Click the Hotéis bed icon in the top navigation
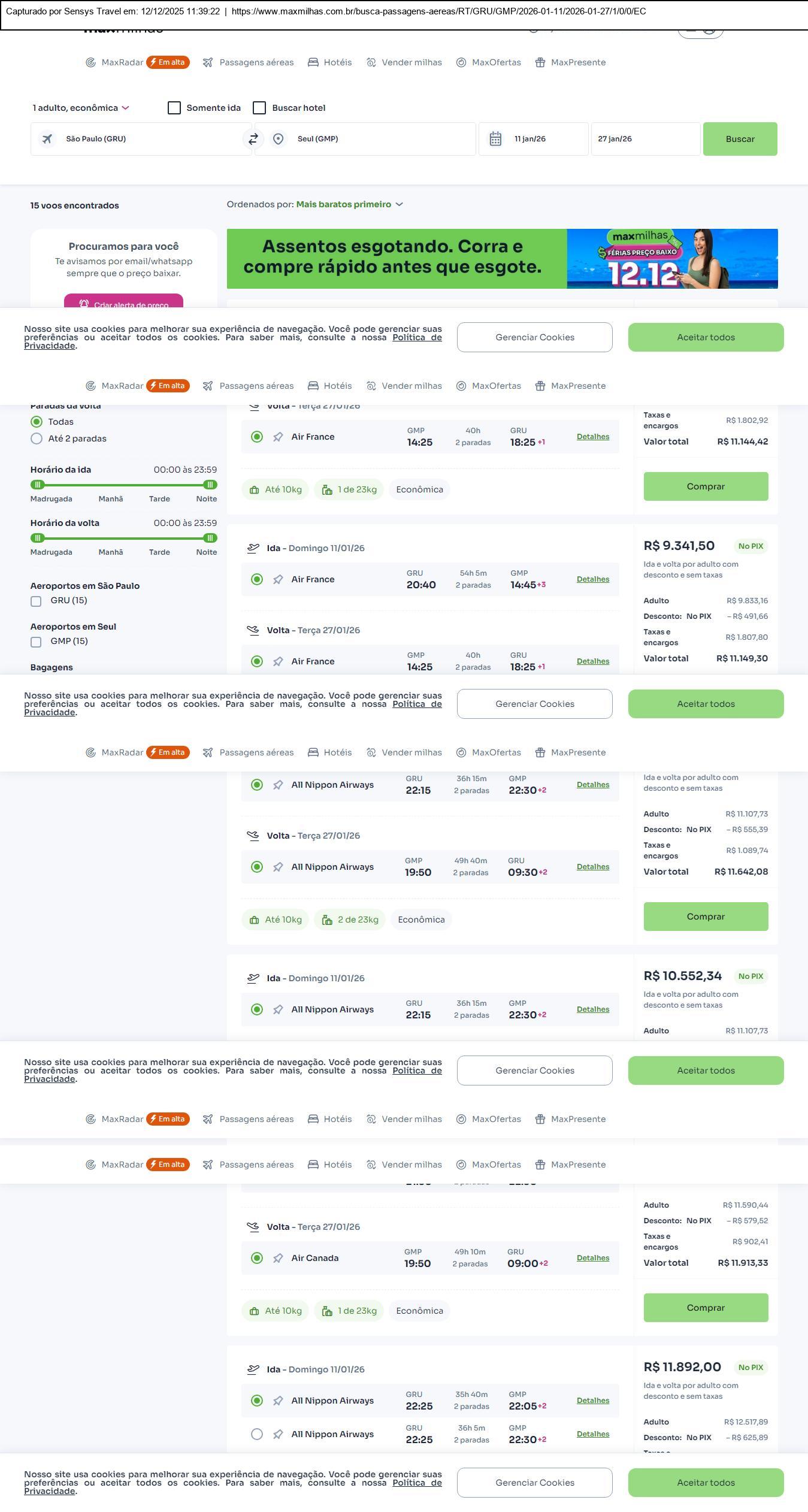This screenshot has height=1512, width=808. click(x=313, y=62)
